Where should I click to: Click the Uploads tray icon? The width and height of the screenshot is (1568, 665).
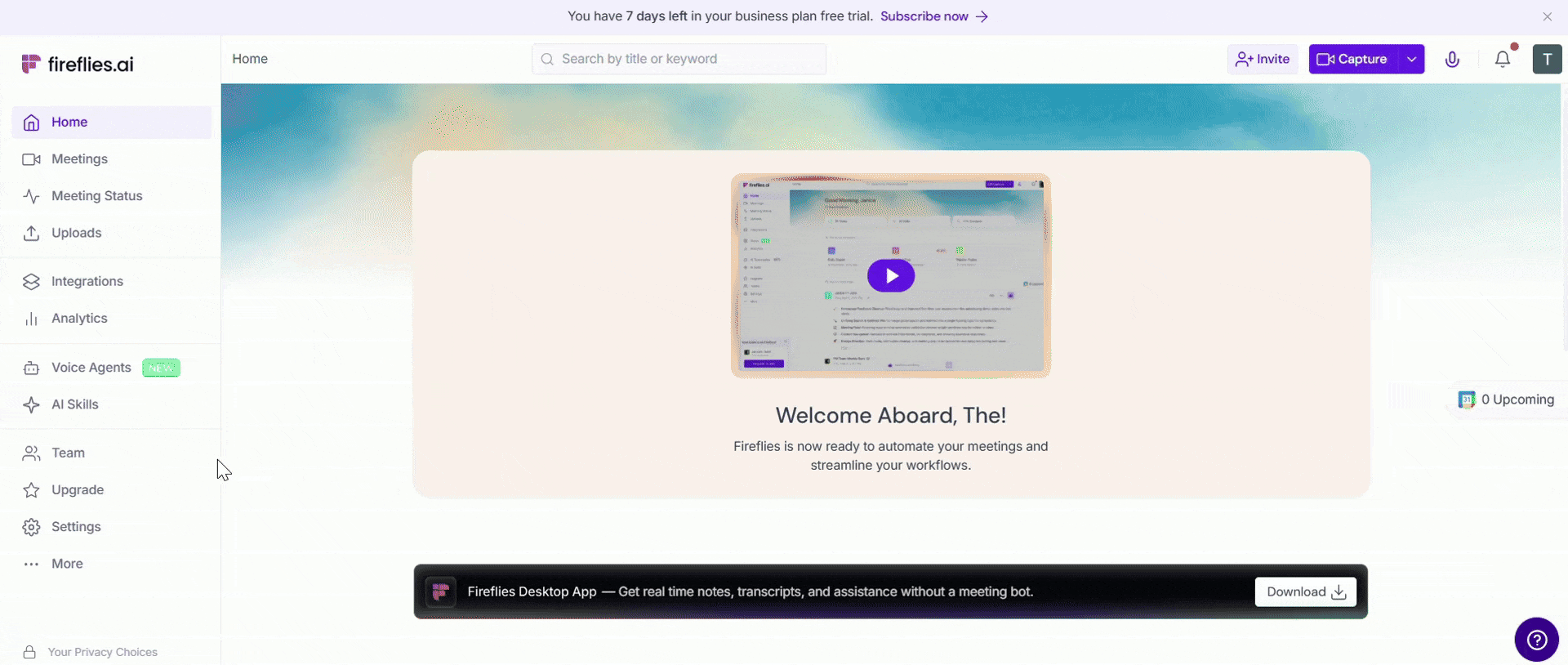[31, 234]
